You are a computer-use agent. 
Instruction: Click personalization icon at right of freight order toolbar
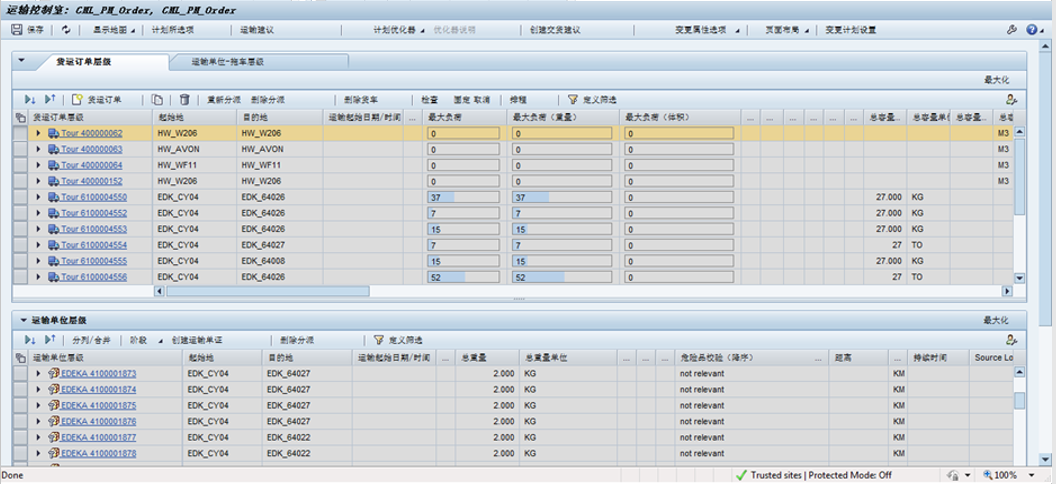pyautogui.click(x=1012, y=100)
